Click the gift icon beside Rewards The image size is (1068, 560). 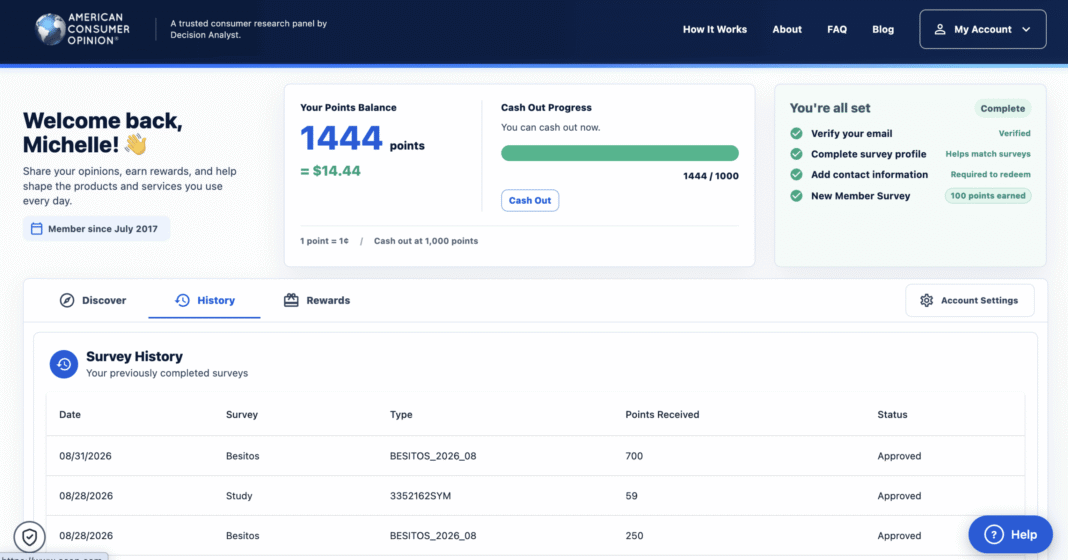[x=291, y=300]
